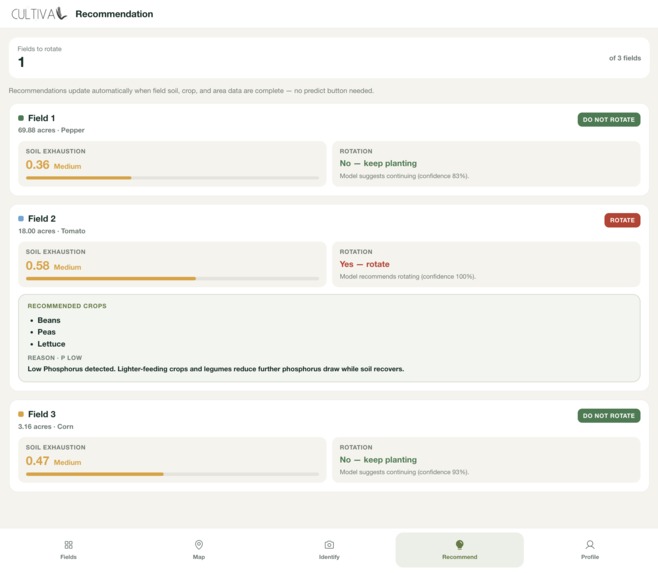
Task: Select Lettuce in recommended crops
Action: [51, 344]
